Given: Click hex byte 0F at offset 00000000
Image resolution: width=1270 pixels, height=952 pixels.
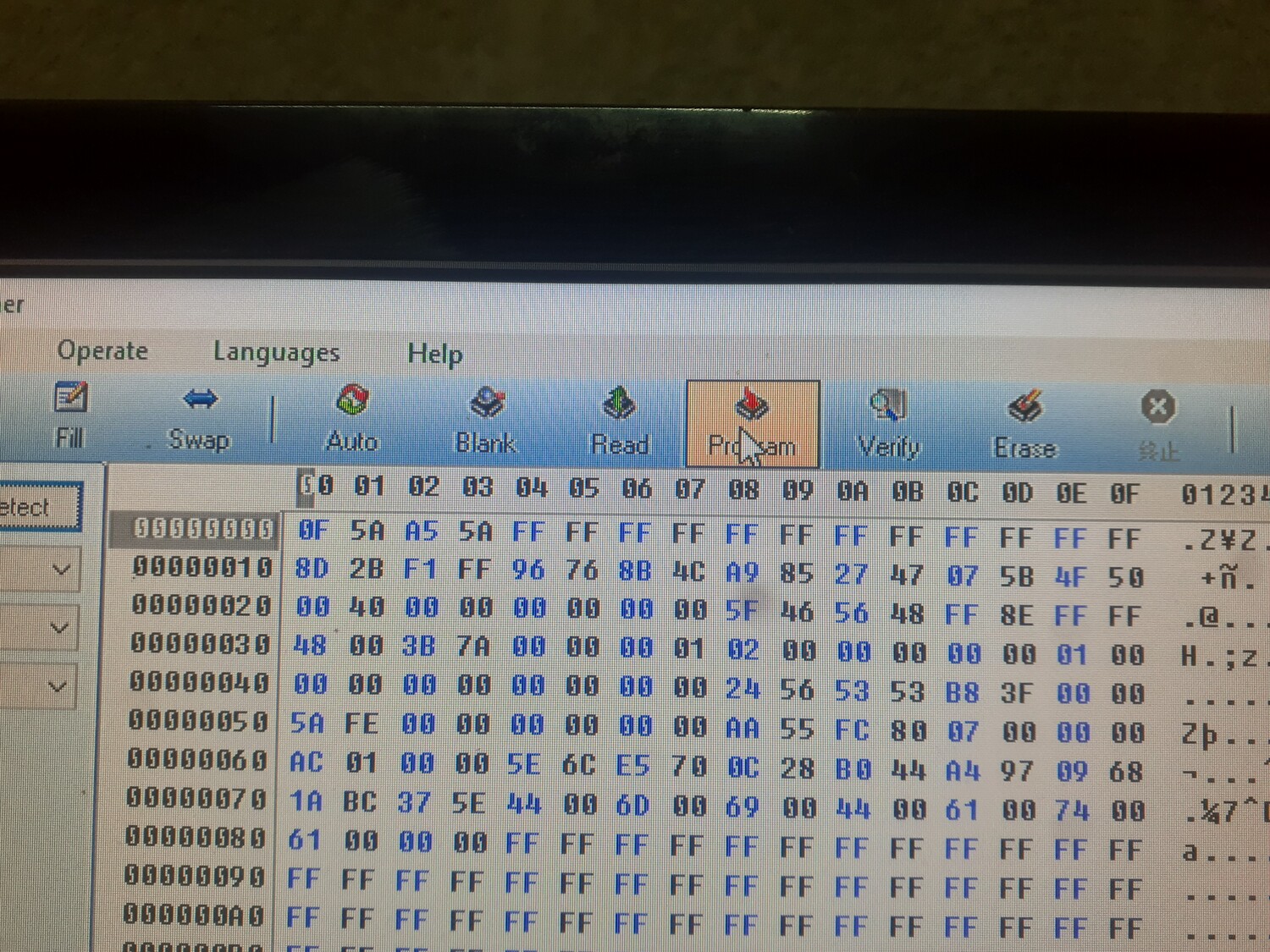Looking at the screenshot, I should click(x=312, y=531).
